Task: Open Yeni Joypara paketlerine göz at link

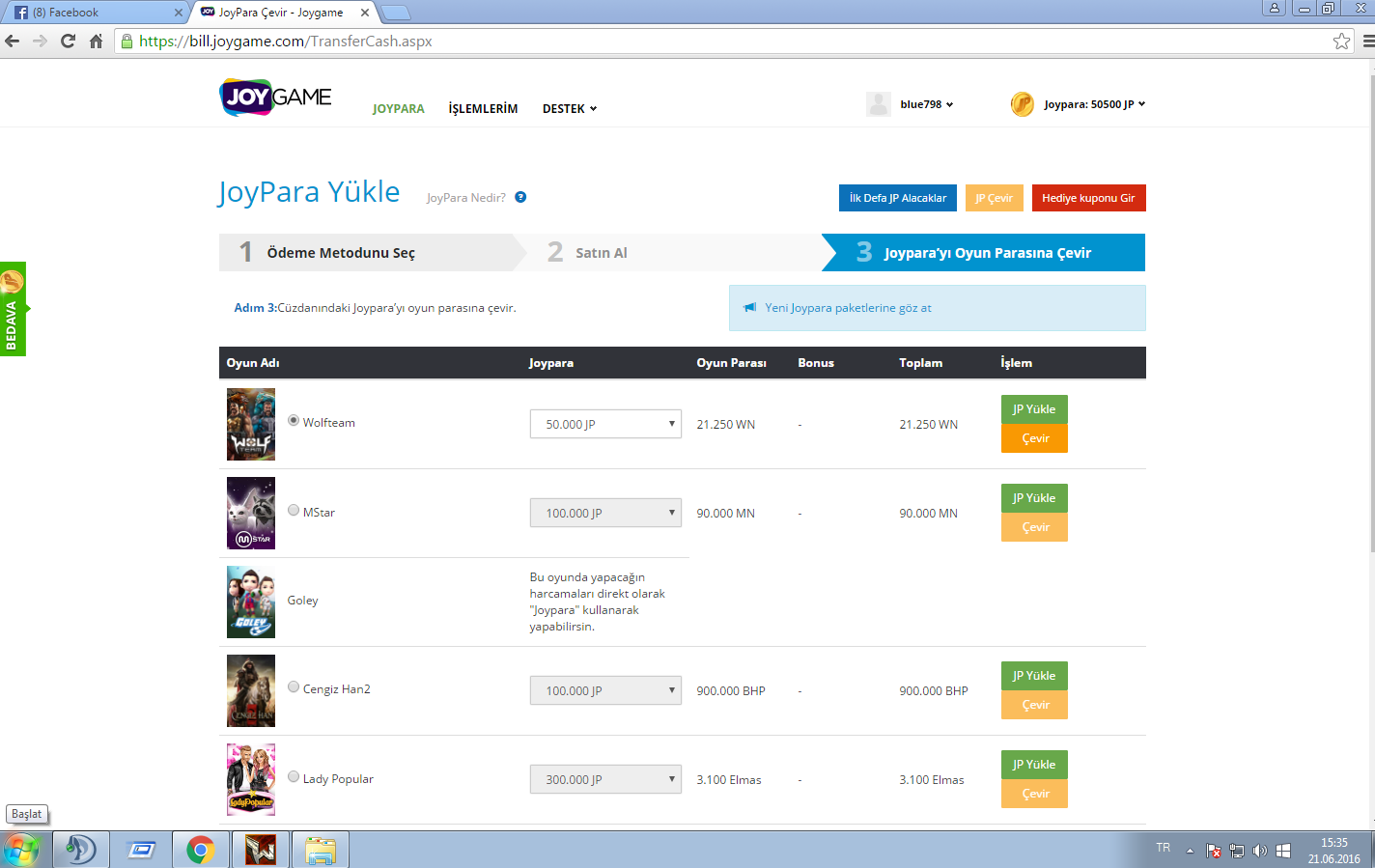Action: pos(848,308)
